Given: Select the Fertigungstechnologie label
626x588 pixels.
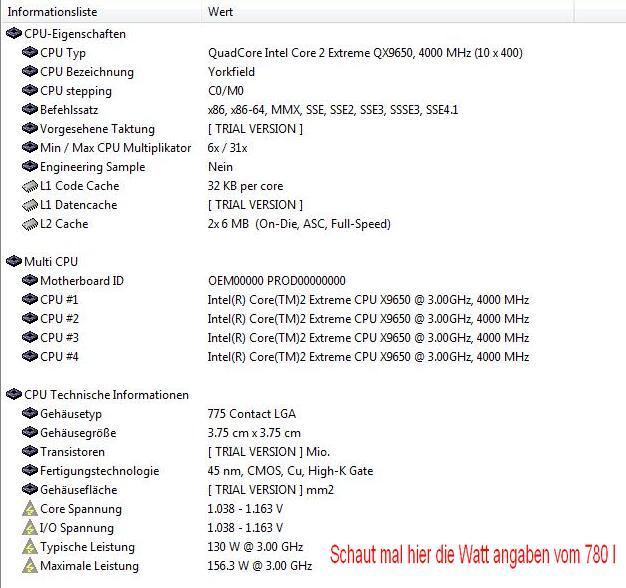Looking at the screenshot, I should tap(100, 471).
